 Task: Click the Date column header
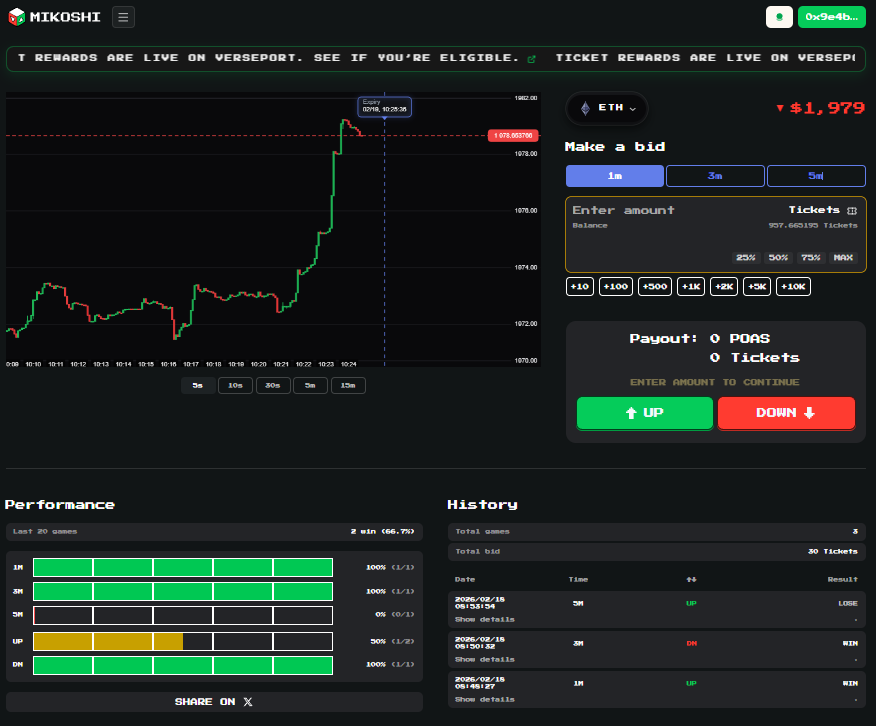pos(465,580)
